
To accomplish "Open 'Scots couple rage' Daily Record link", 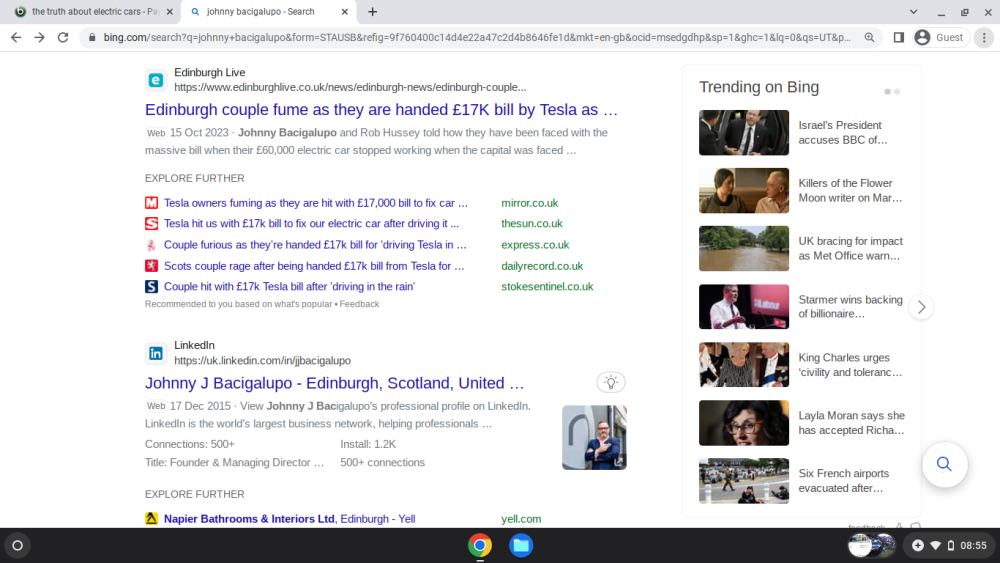I will pos(314,266).
